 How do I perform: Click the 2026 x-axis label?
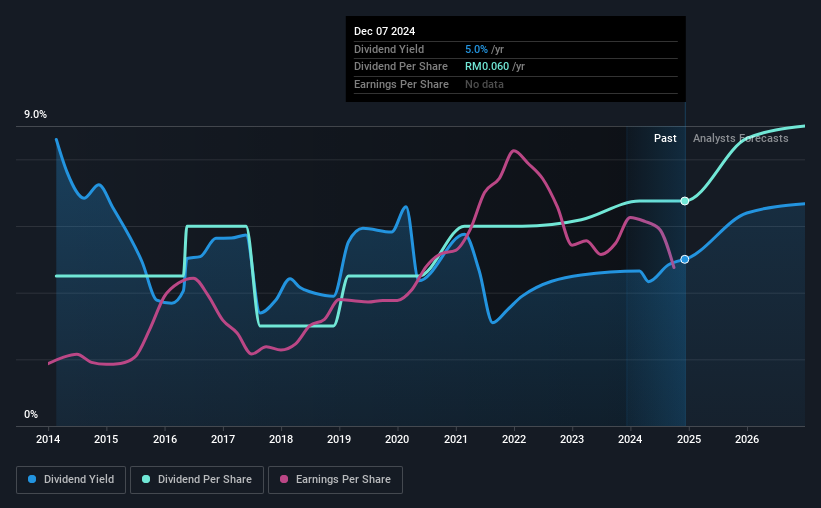point(747,439)
